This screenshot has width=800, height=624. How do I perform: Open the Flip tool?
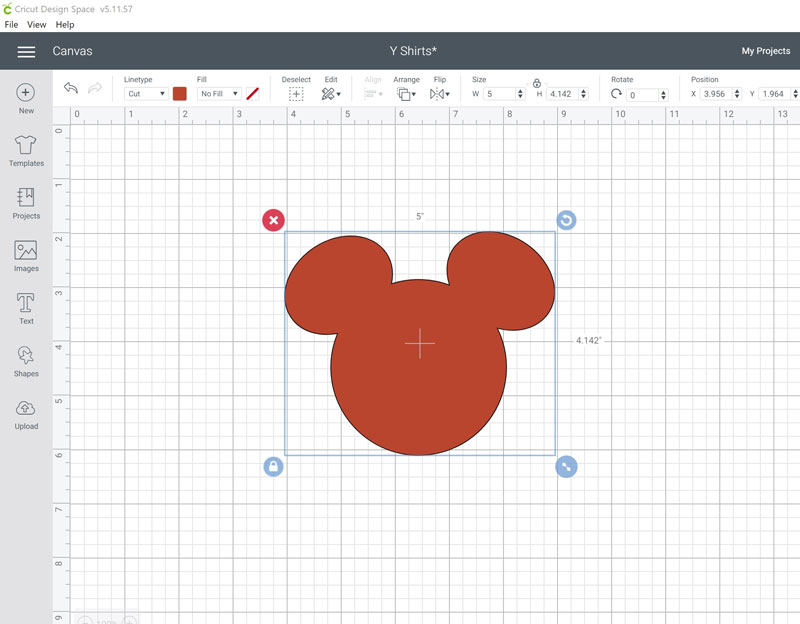pyautogui.click(x=437, y=94)
